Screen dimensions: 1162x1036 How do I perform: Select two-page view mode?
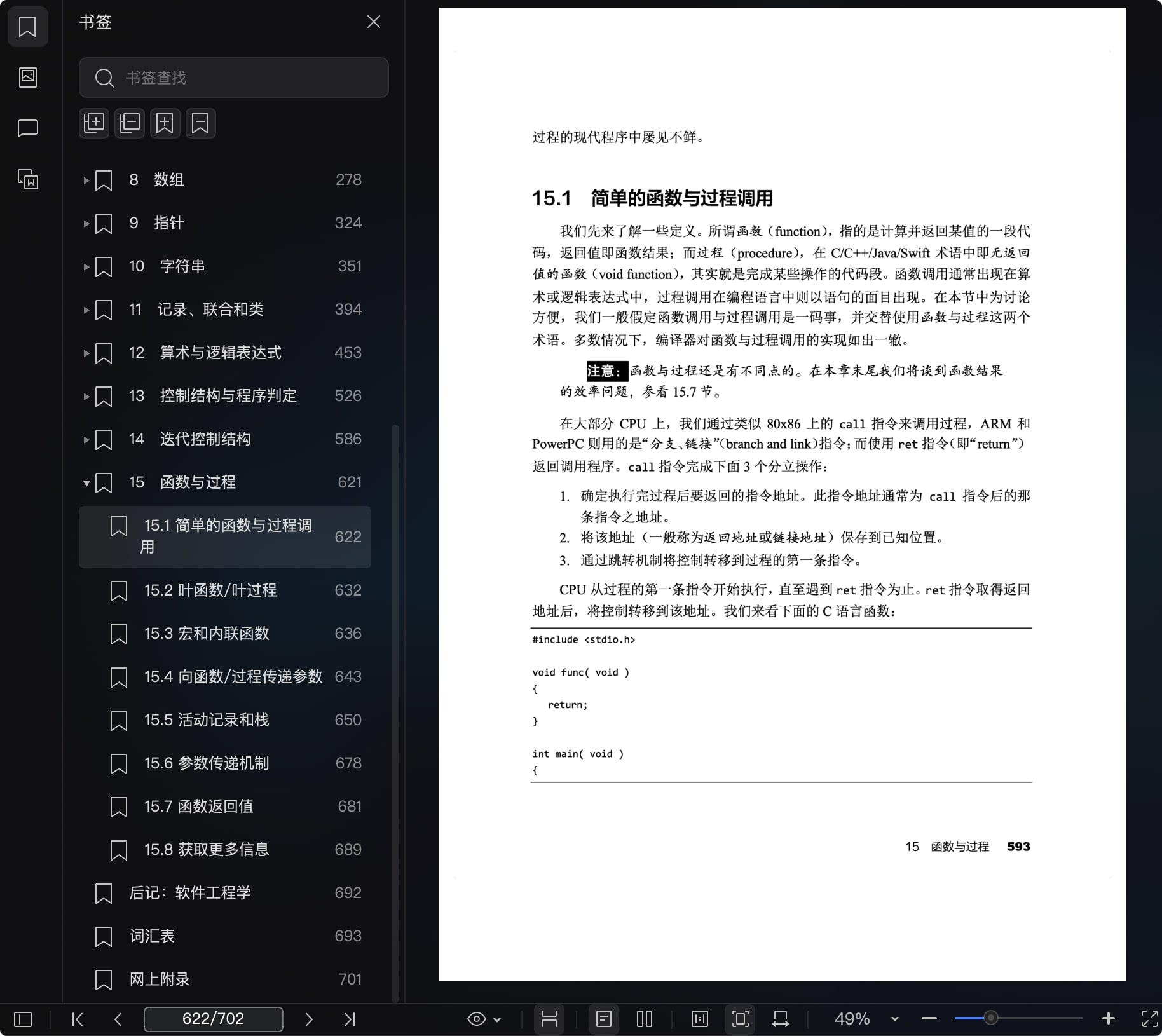[645, 1019]
